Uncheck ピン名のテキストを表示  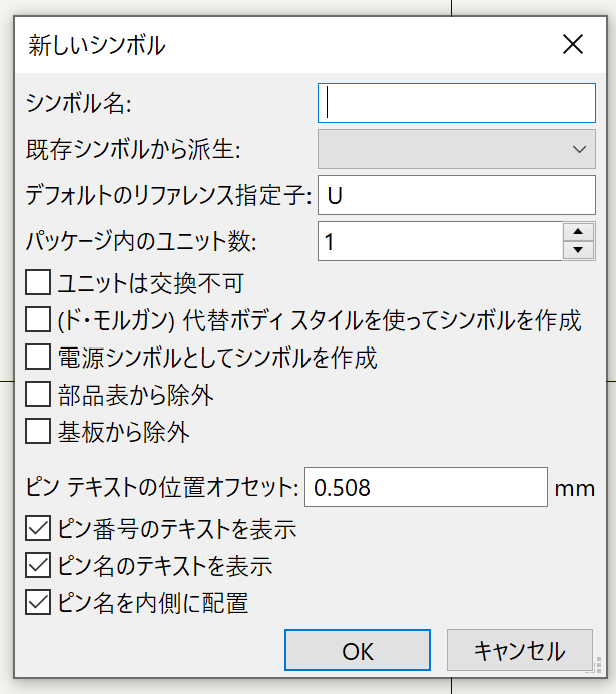pyautogui.click(x=38, y=565)
